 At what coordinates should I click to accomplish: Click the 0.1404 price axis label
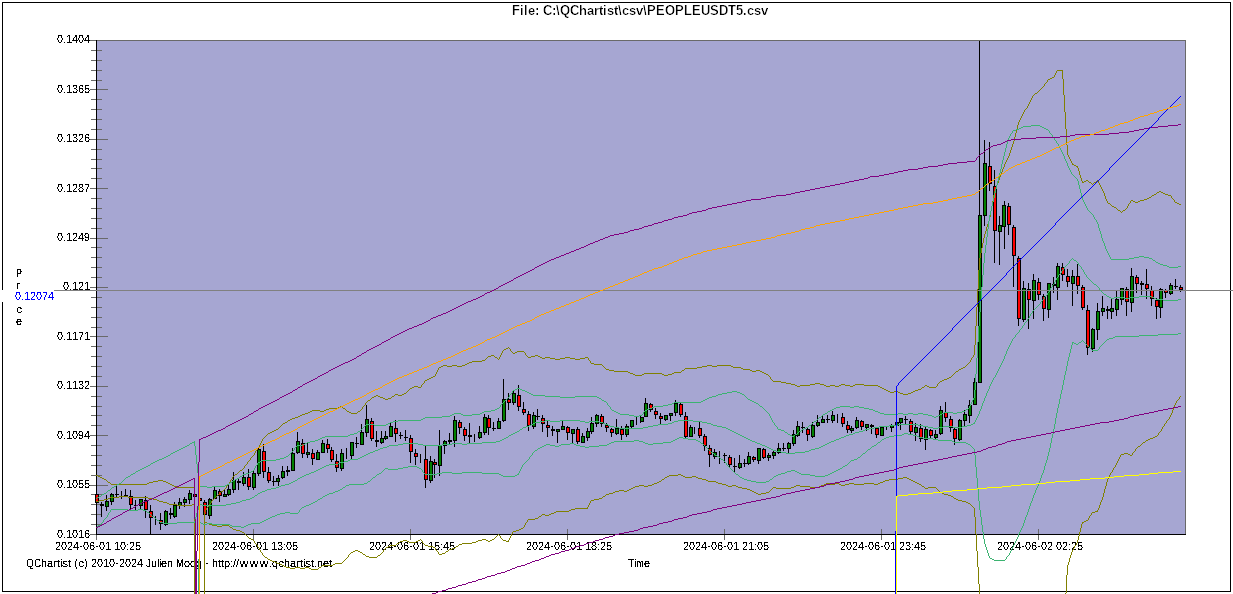(73, 40)
